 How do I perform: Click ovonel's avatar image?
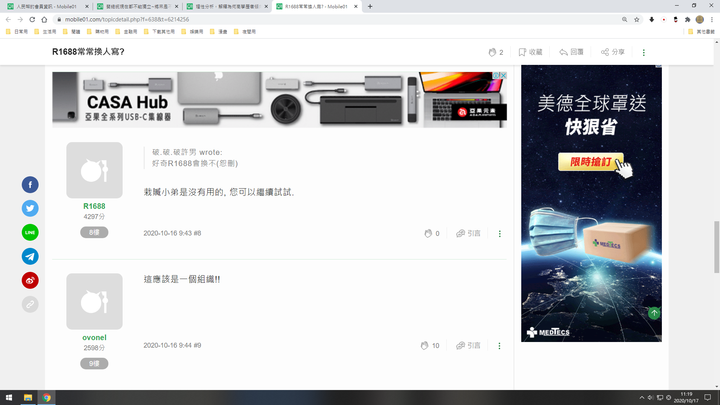94,301
